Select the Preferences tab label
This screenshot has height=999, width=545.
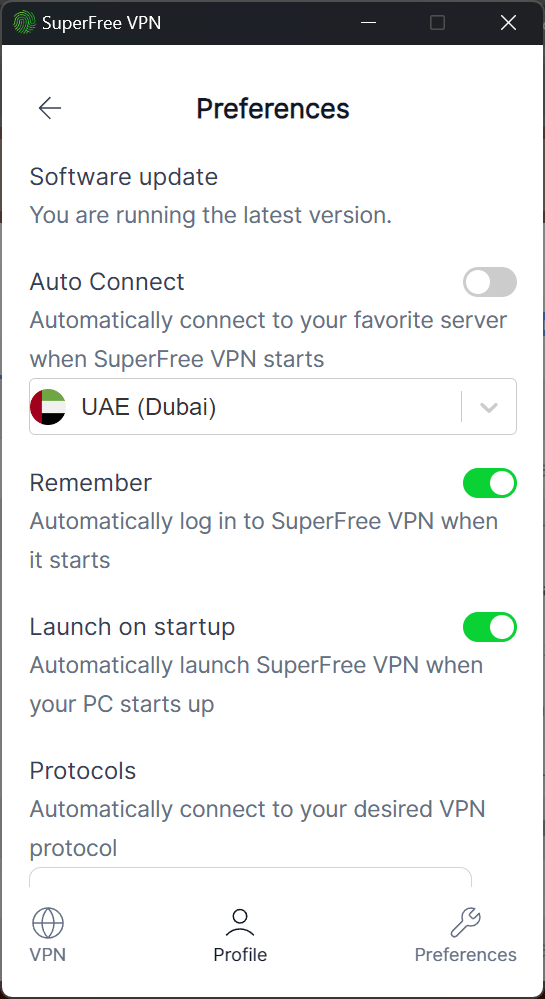click(465, 954)
